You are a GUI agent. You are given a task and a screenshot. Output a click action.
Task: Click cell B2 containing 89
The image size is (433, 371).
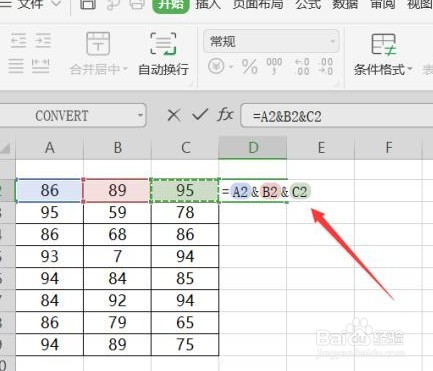[117, 190]
